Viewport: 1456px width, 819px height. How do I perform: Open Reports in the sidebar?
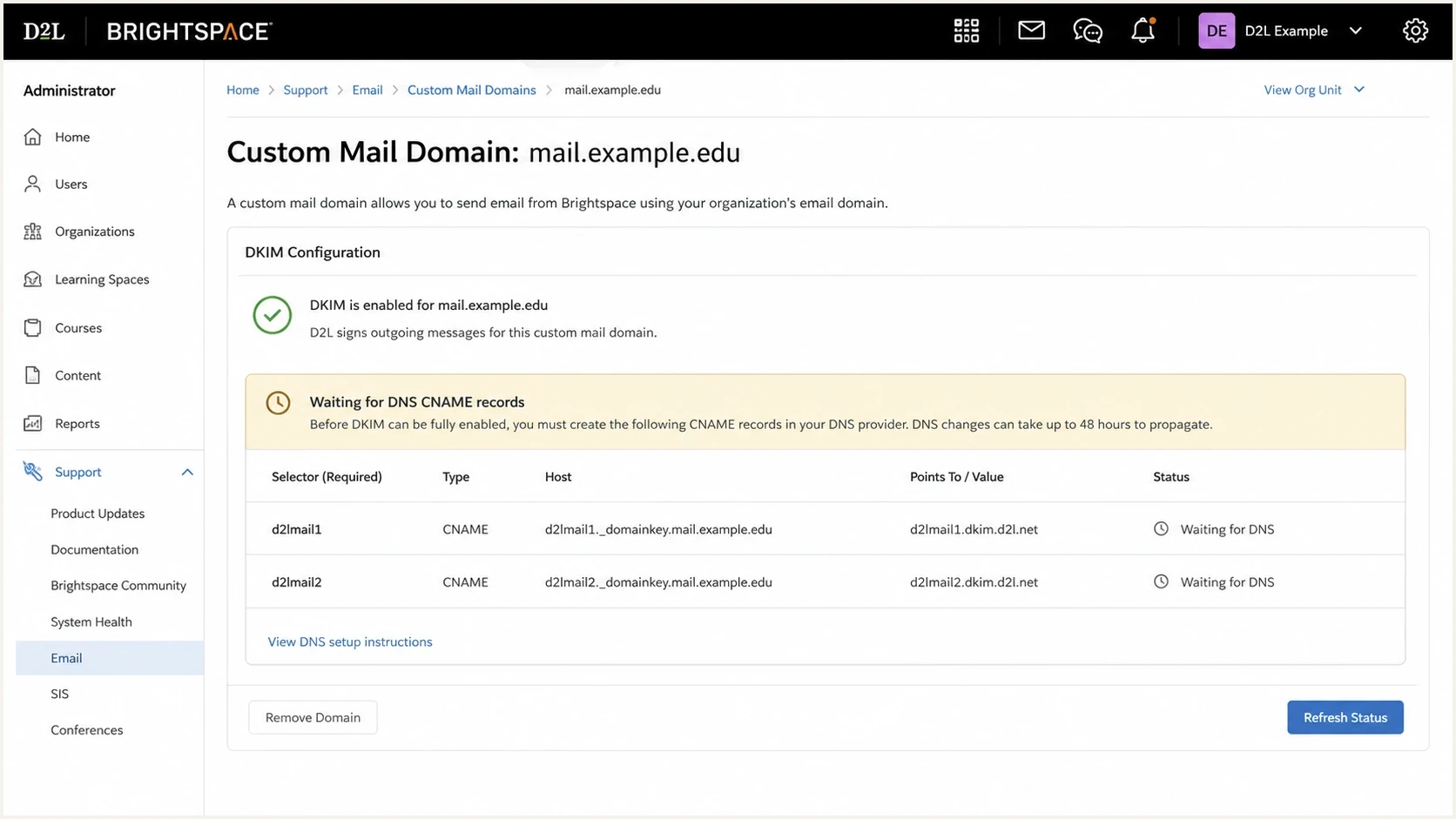tap(78, 424)
